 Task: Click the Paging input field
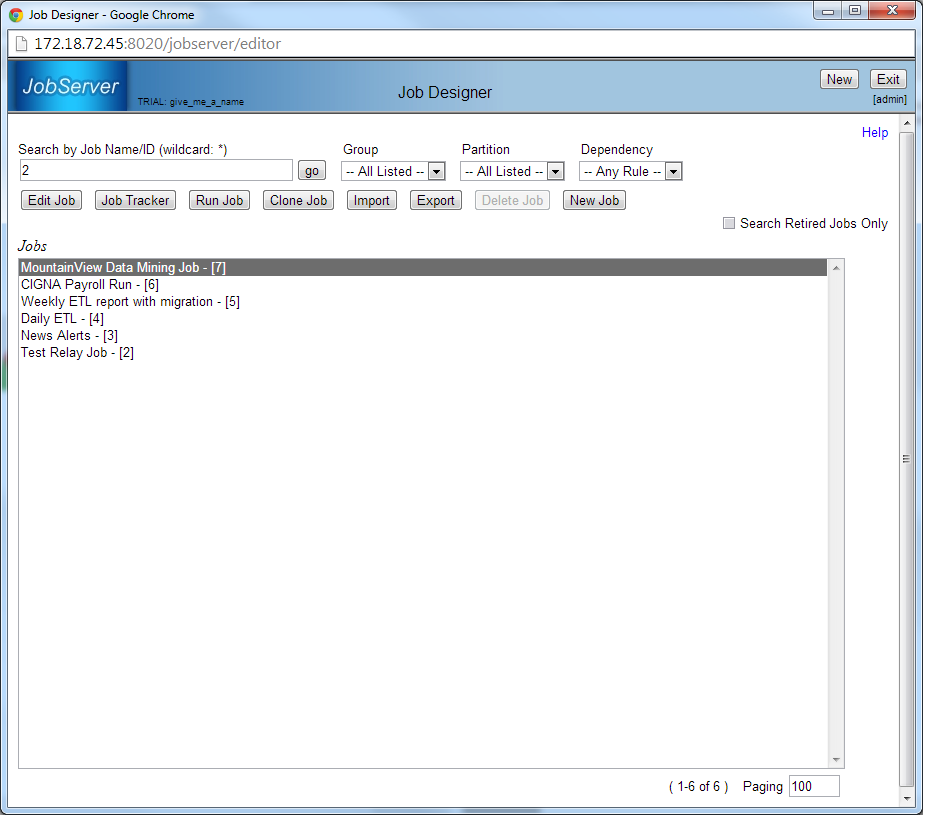coord(813,787)
